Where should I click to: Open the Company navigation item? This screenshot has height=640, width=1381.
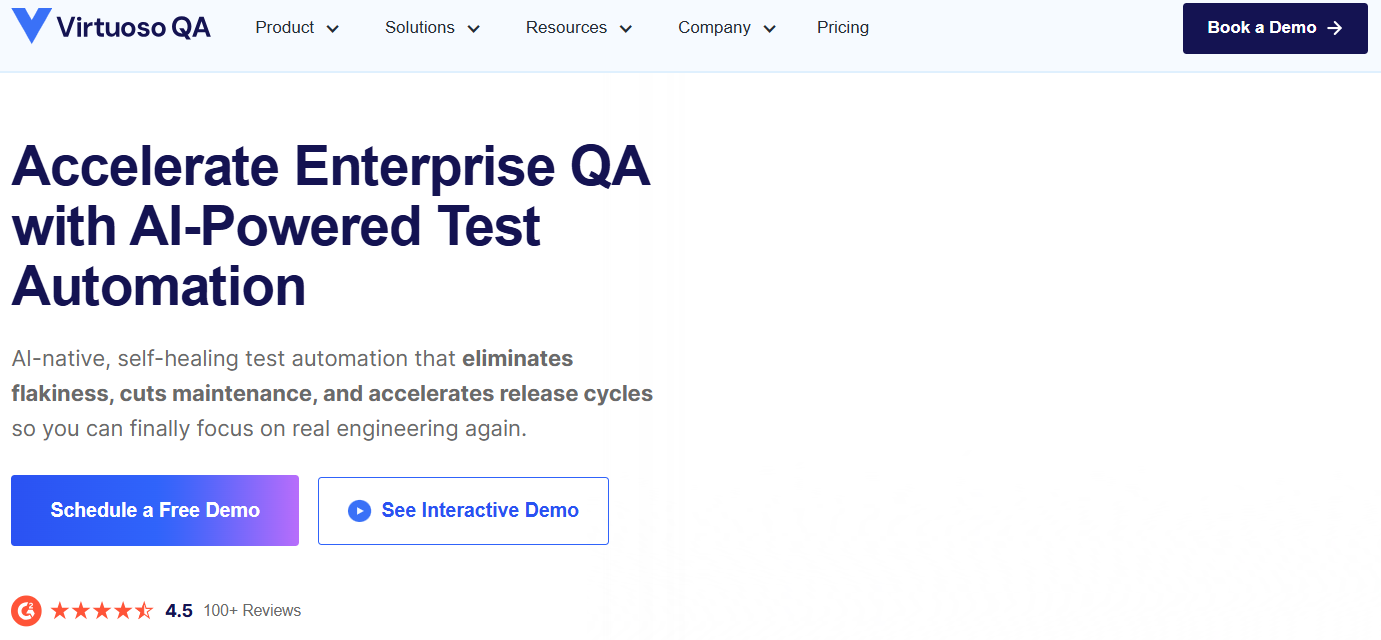pos(713,27)
